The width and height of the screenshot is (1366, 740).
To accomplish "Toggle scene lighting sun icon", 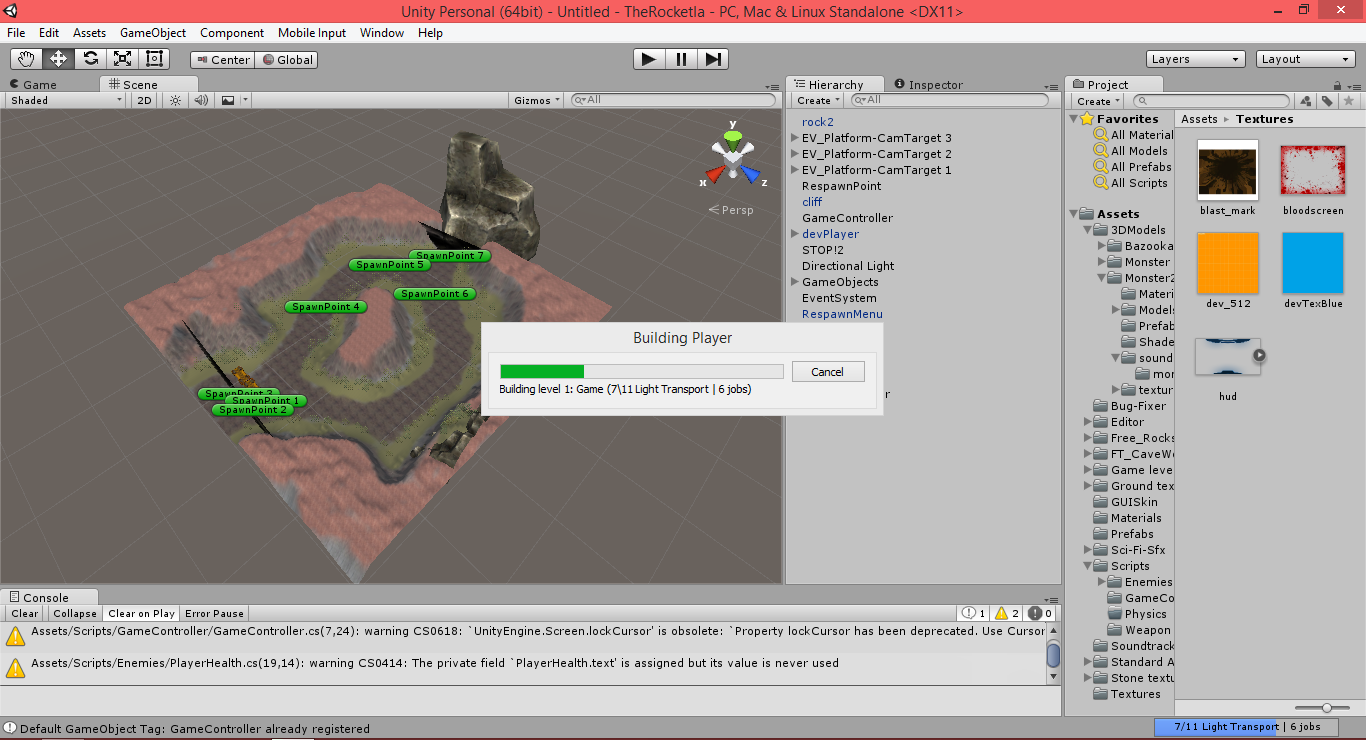I will pyautogui.click(x=175, y=100).
